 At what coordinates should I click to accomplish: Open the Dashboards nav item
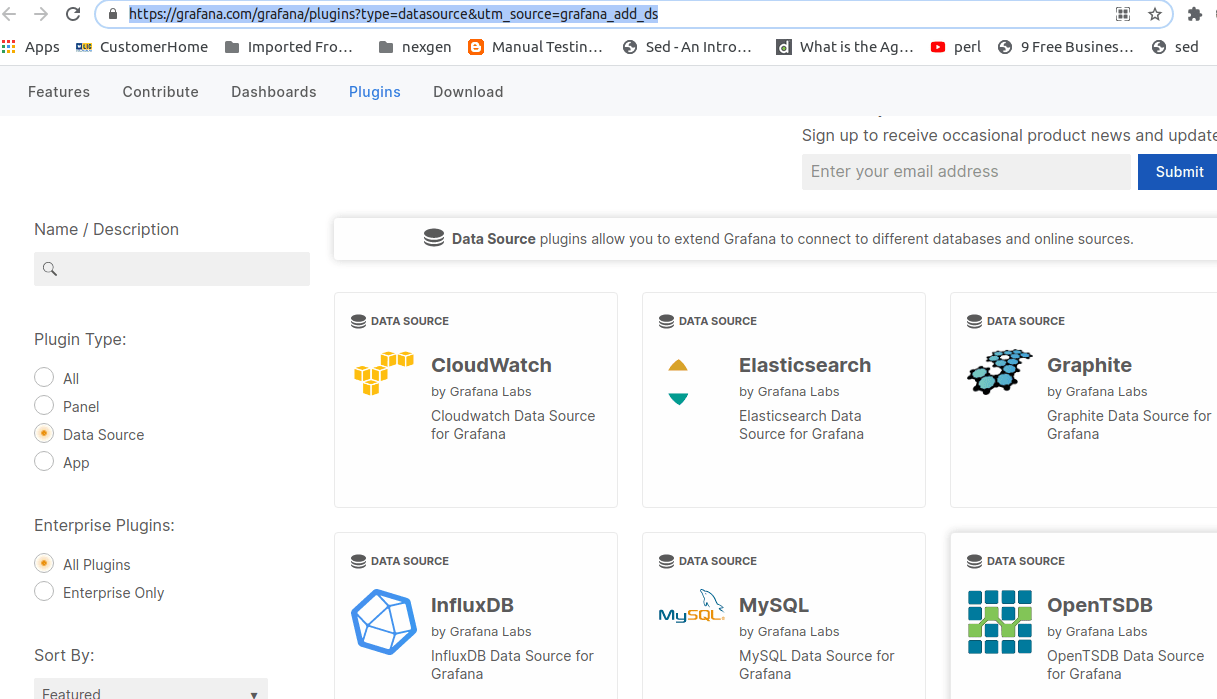(274, 92)
